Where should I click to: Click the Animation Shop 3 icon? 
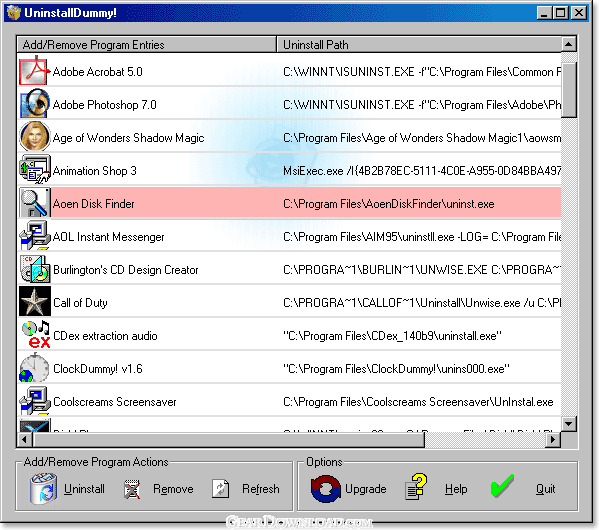pyautogui.click(x=34, y=170)
